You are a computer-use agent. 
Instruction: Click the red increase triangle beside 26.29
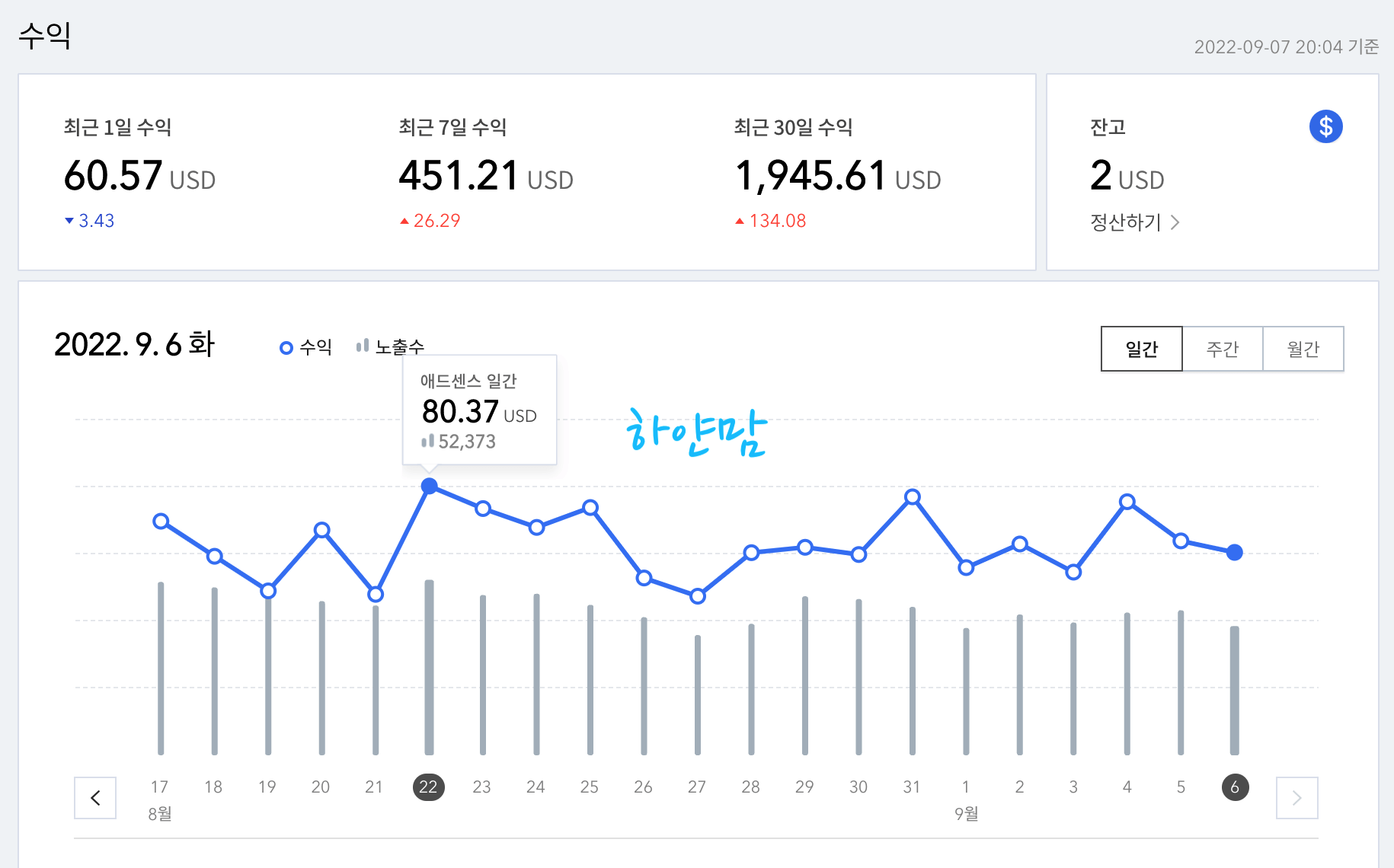click(x=404, y=220)
